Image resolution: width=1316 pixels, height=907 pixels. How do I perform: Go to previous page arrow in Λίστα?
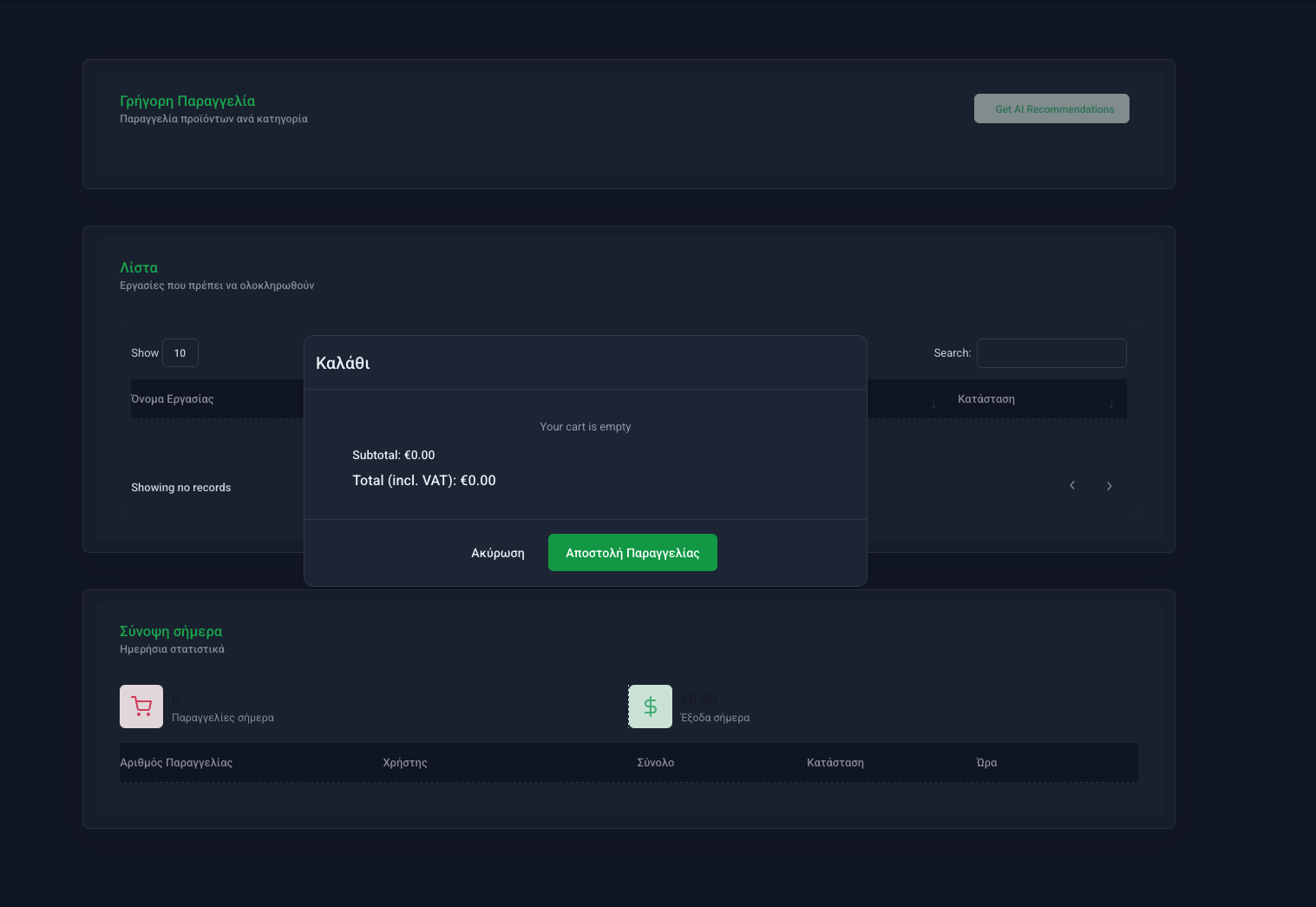point(1072,486)
